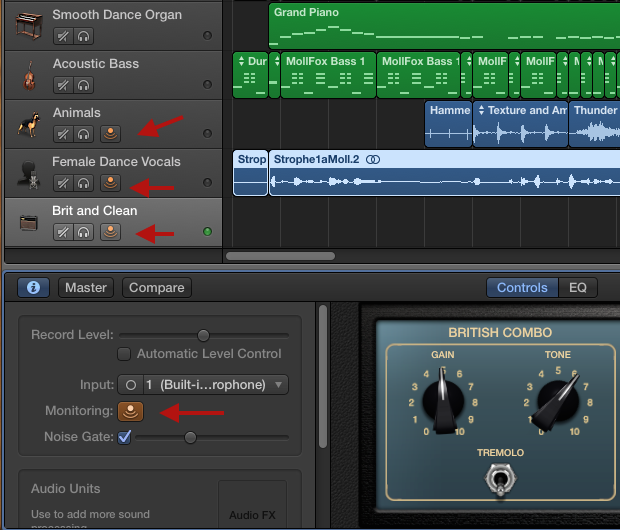Screen dimensions: 620x530
Task: Select the first MollFox Bass 1 region
Action: (328, 75)
